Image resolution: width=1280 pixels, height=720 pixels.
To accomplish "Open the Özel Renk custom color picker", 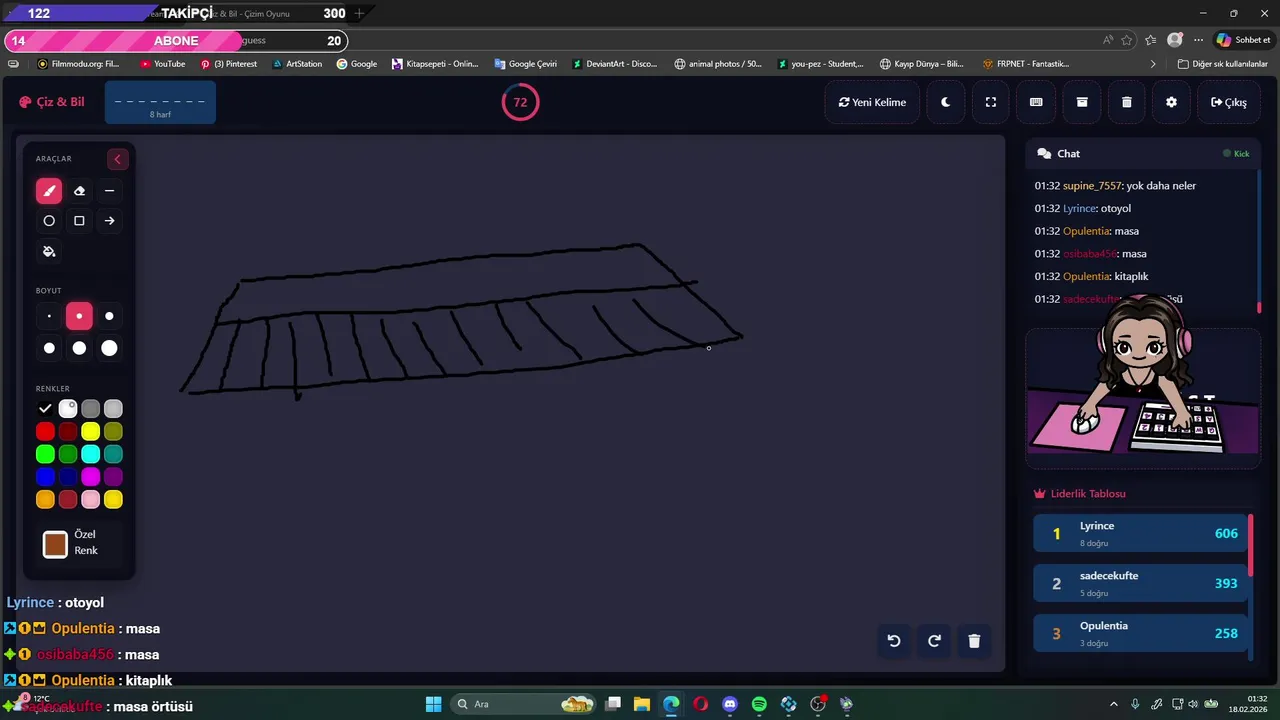I will click(55, 544).
